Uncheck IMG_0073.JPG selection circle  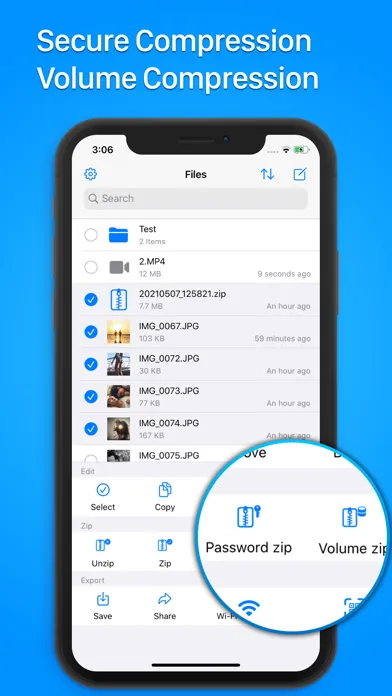point(91,396)
